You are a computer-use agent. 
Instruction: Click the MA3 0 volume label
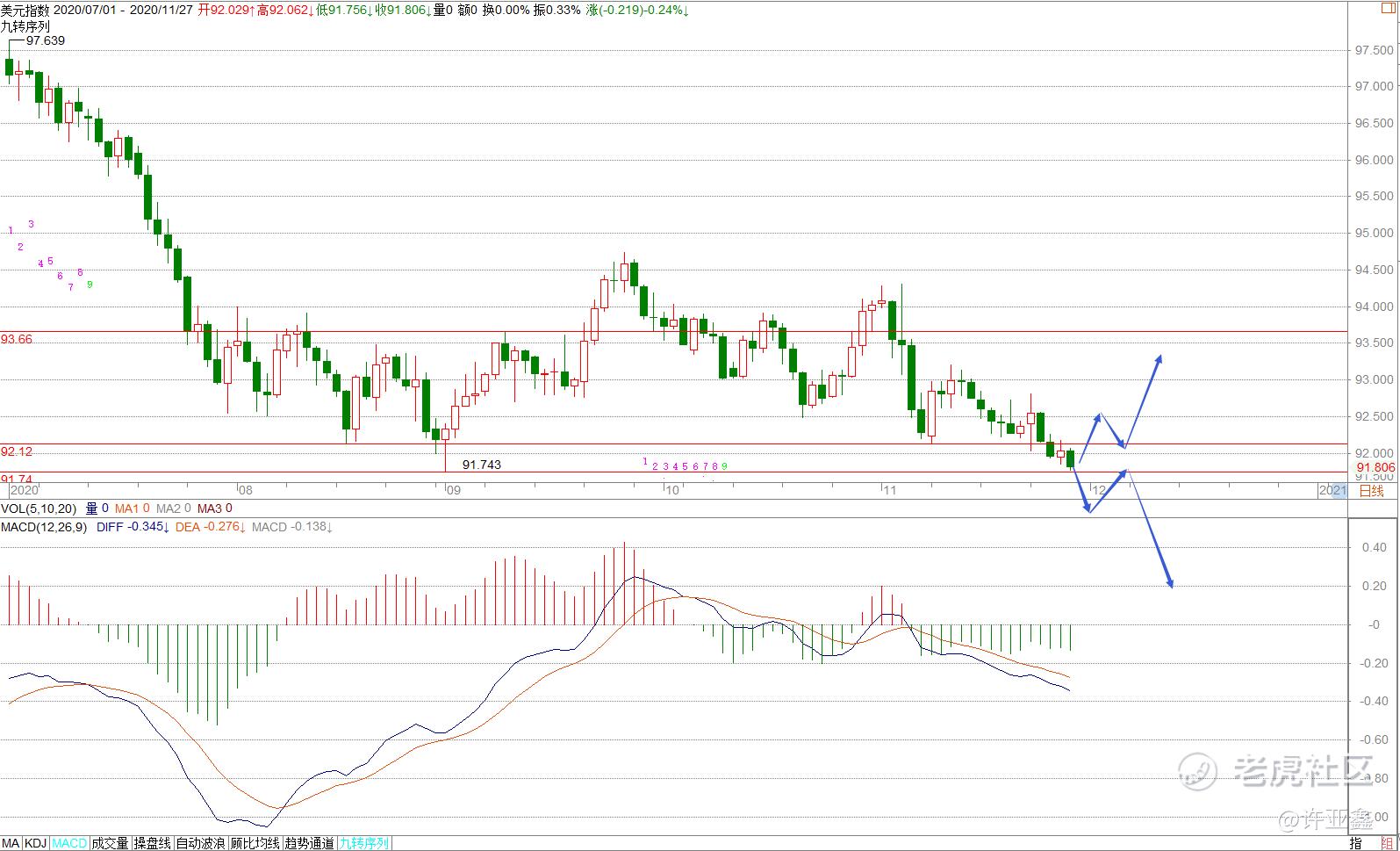pyautogui.click(x=215, y=508)
